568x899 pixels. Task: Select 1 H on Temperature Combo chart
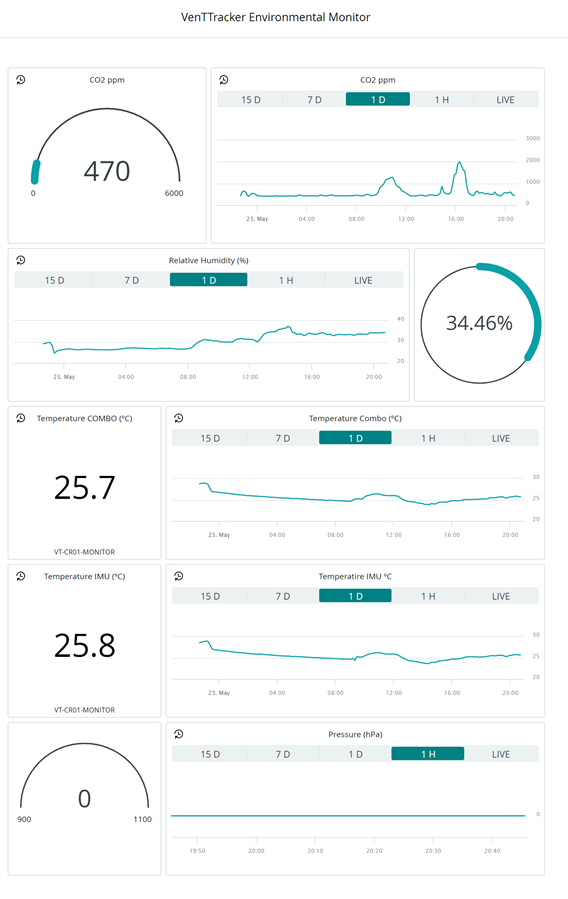click(428, 438)
